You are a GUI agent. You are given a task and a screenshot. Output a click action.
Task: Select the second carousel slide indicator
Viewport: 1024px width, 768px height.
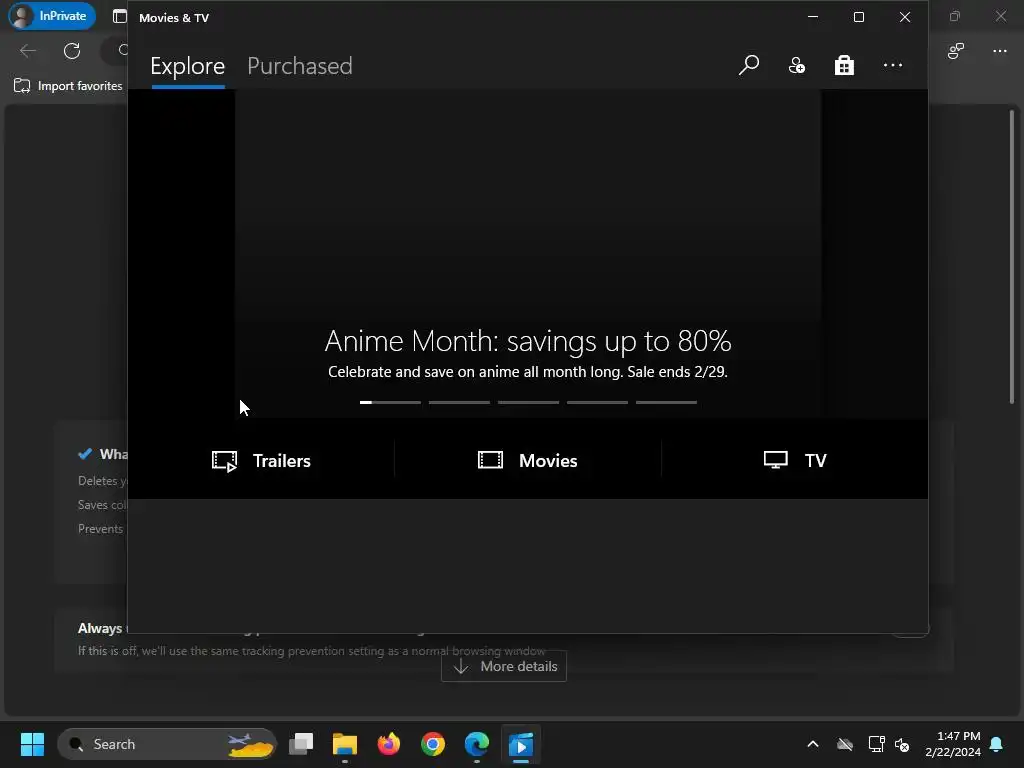click(x=459, y=402)
